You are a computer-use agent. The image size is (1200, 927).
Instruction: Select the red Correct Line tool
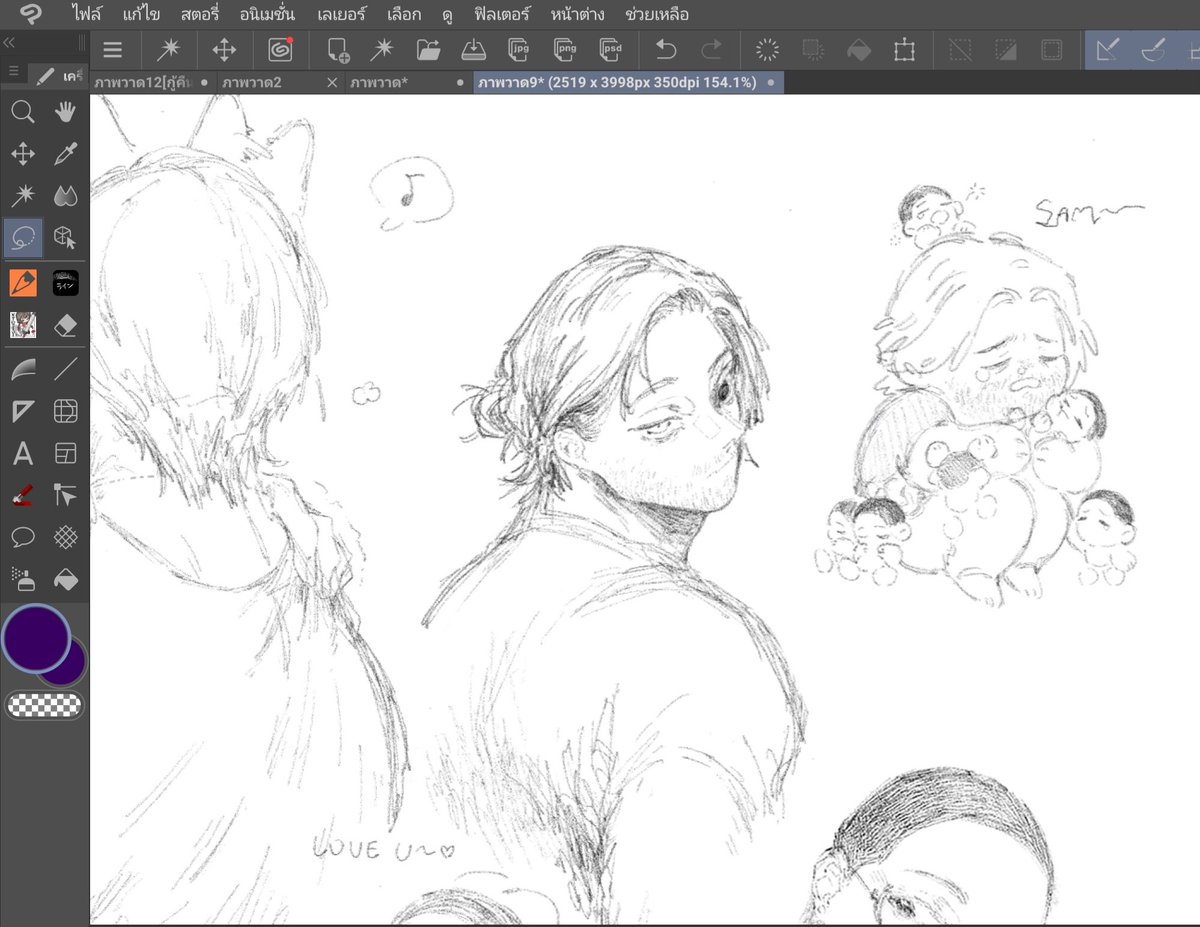[23, 496]
